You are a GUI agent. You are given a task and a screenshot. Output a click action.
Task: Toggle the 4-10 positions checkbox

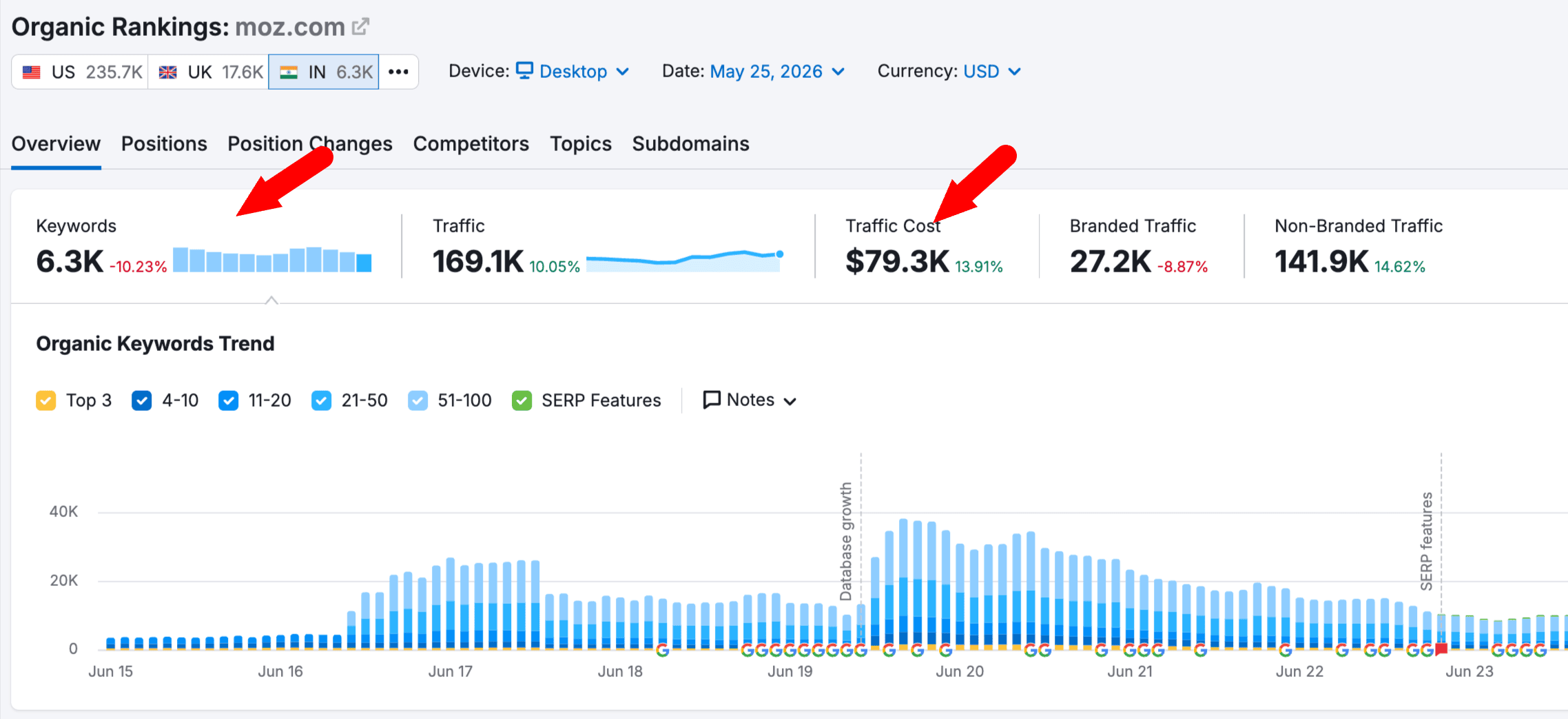pyautogui.click(x=142, y=401)
